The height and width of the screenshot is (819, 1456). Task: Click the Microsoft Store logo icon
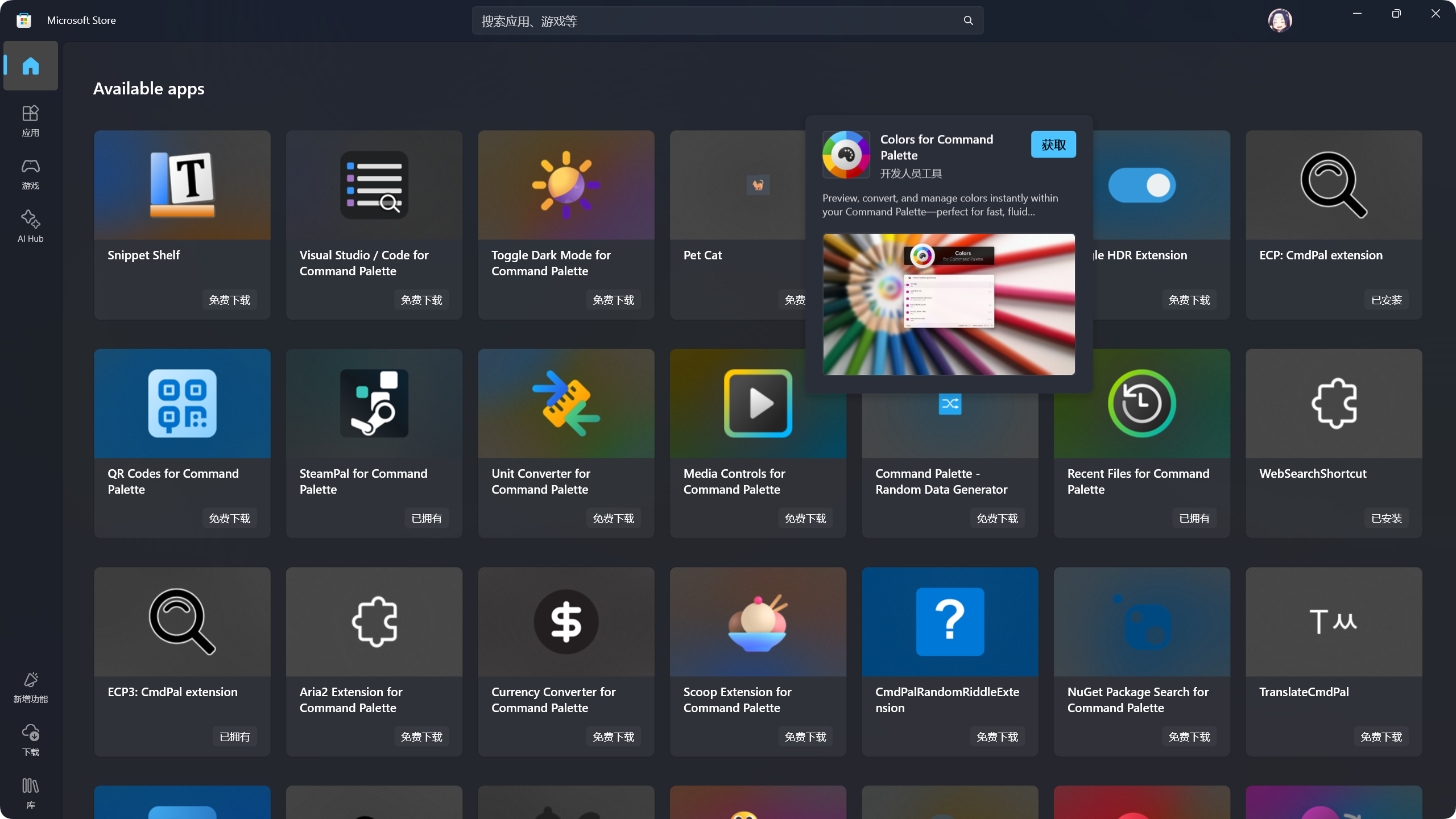pyautogui.click(x=24, y=20)
